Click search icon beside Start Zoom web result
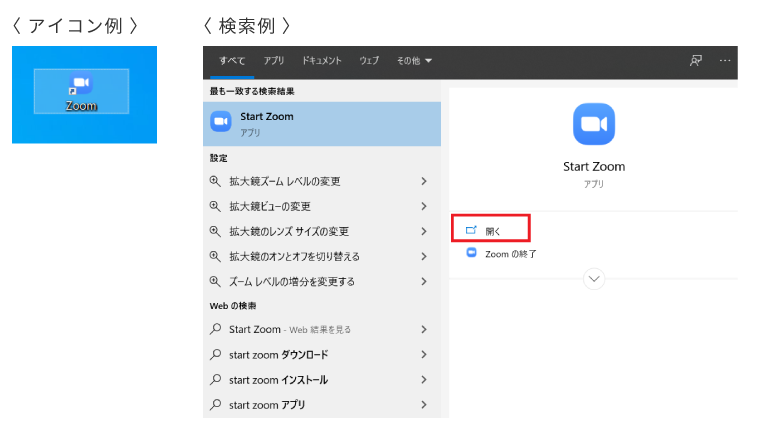 215,329
